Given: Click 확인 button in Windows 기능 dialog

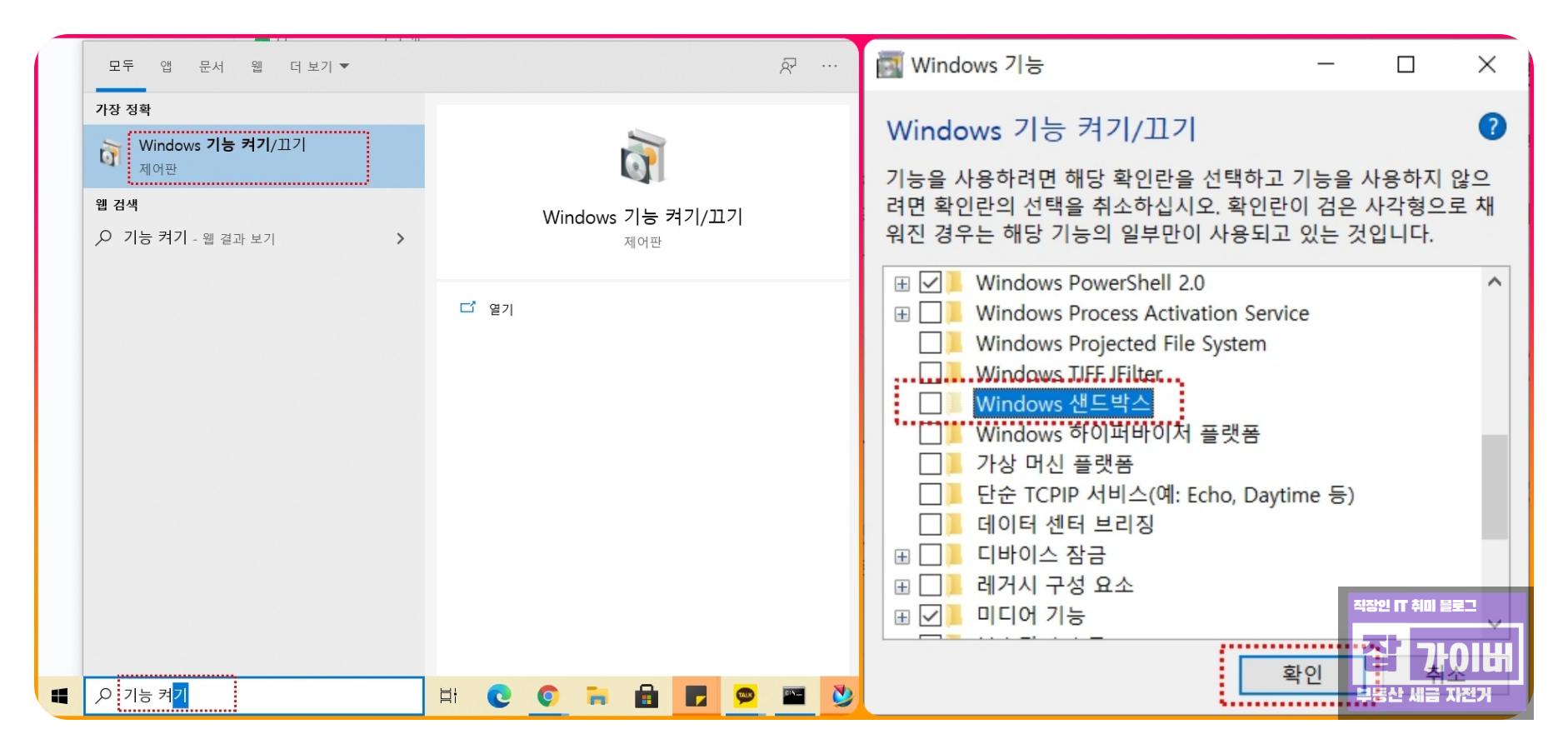Looking at the screenshot, I should click(x=1301, y=674).
